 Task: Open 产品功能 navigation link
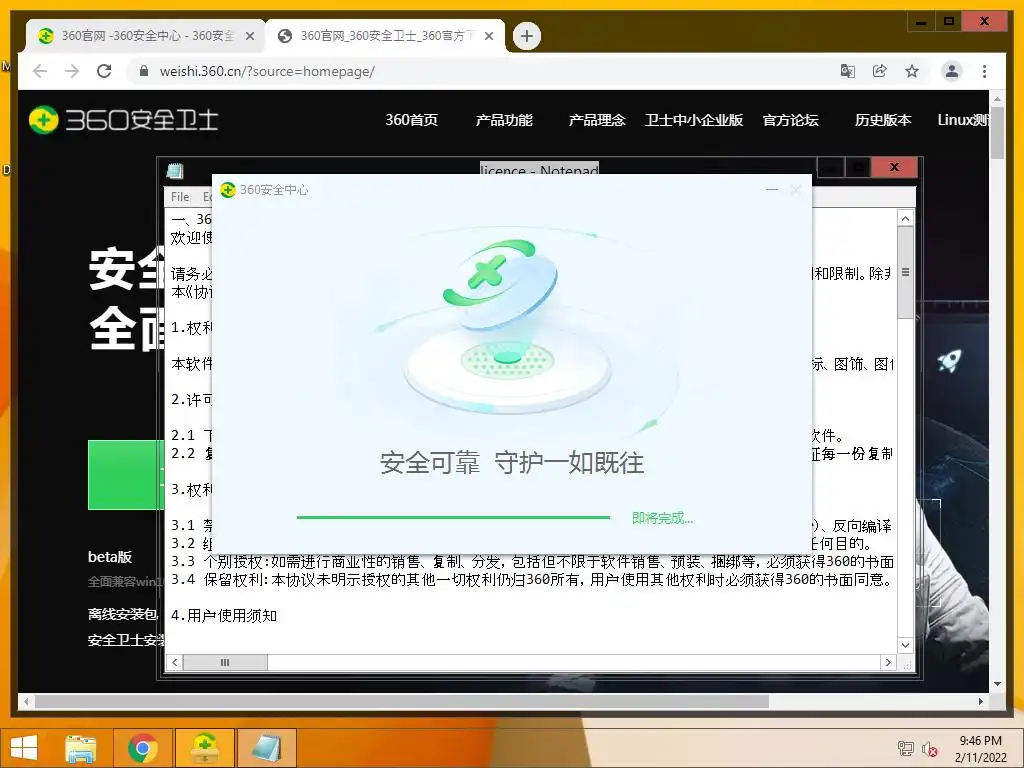pos(504,120)
